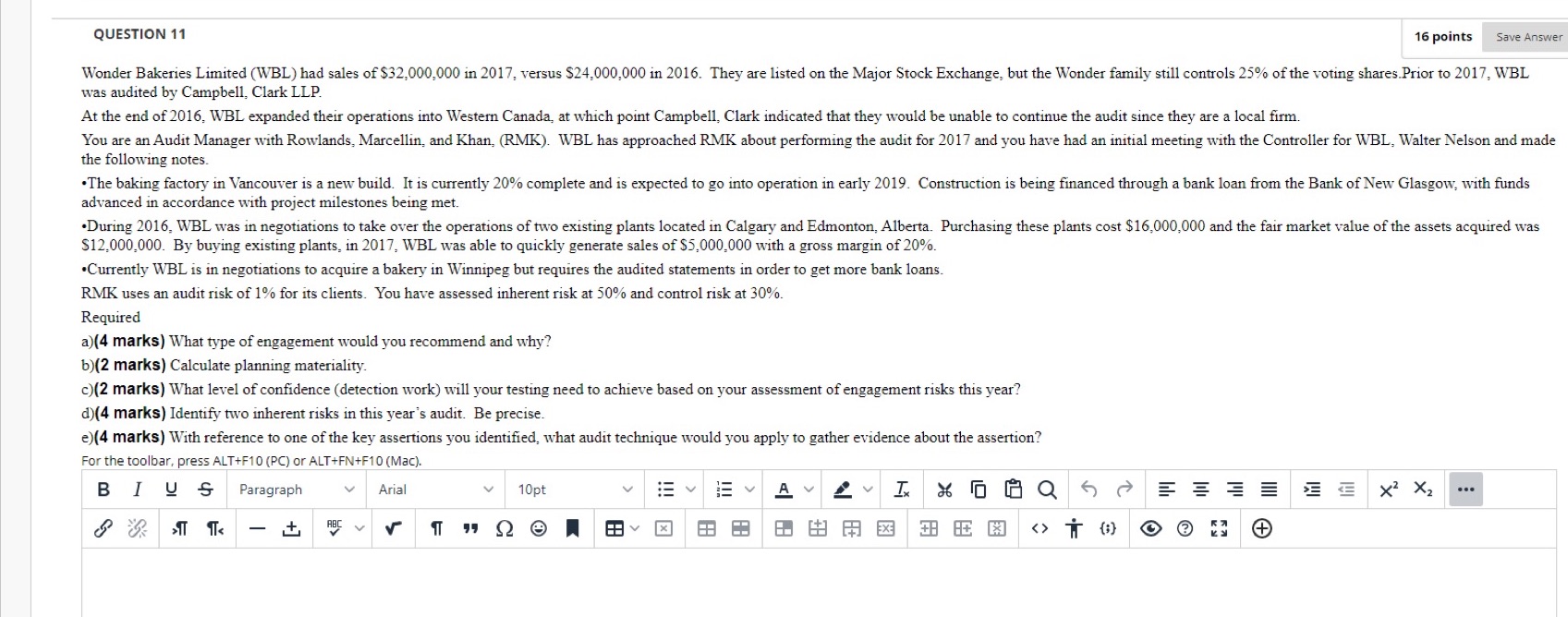
Task: Center align the text
Action: point(1200,490)
